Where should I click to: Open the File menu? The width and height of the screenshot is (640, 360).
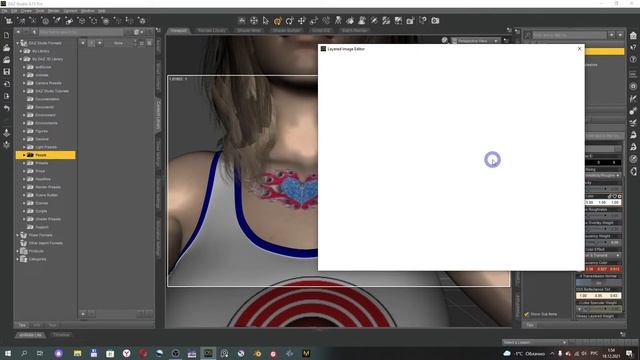5,11
